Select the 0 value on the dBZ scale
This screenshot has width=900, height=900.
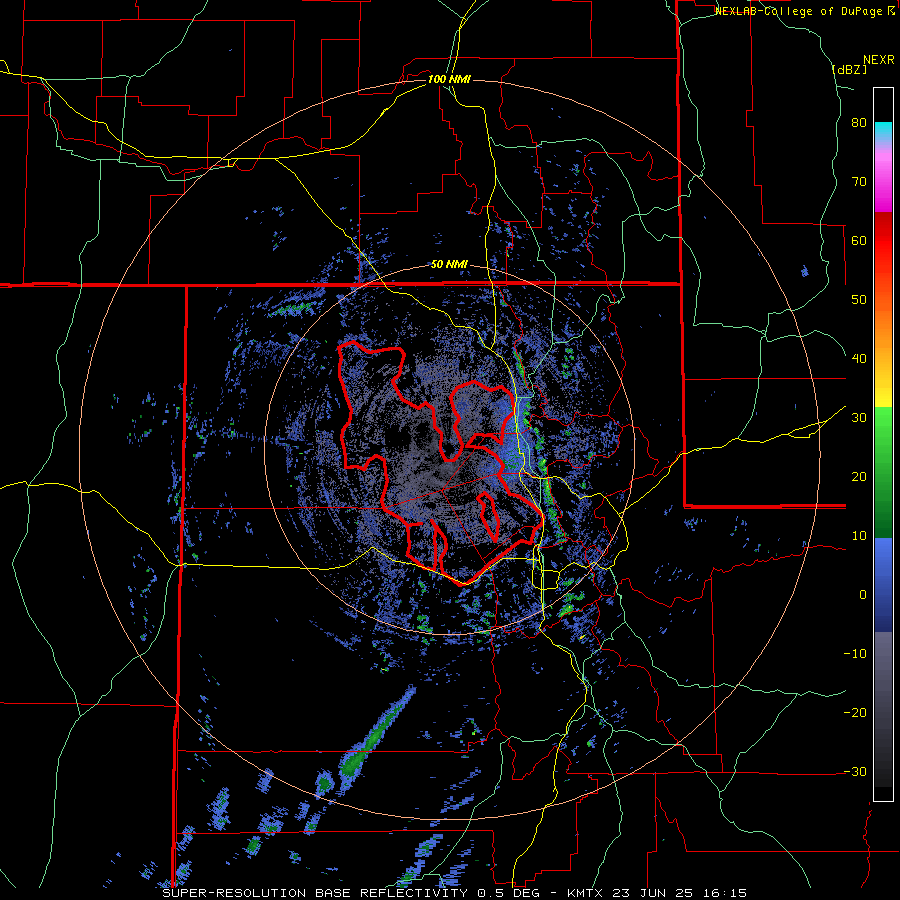tap(863, 595)
